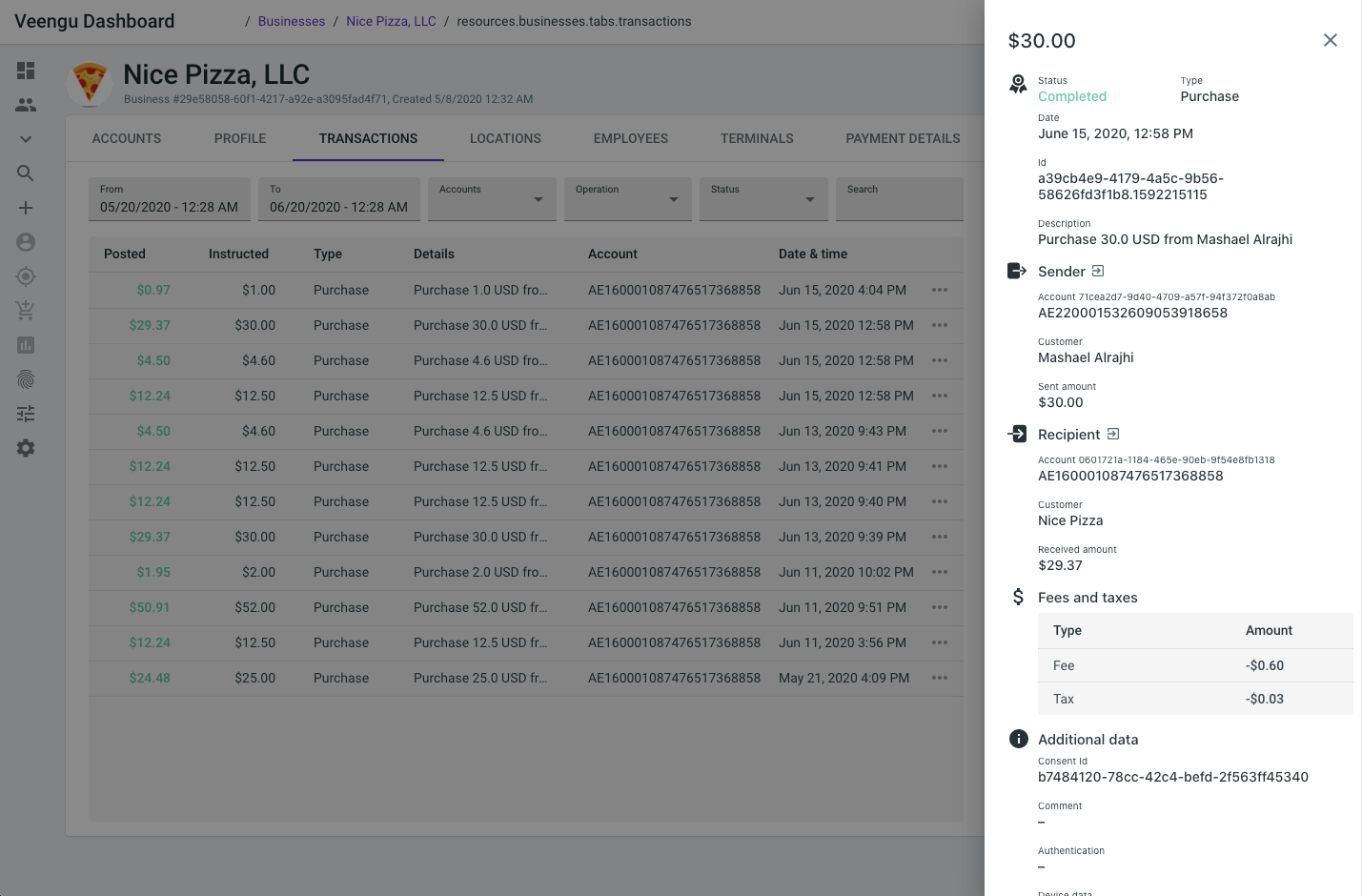Open the Sender account external link icon

(x=1097, y=270)
